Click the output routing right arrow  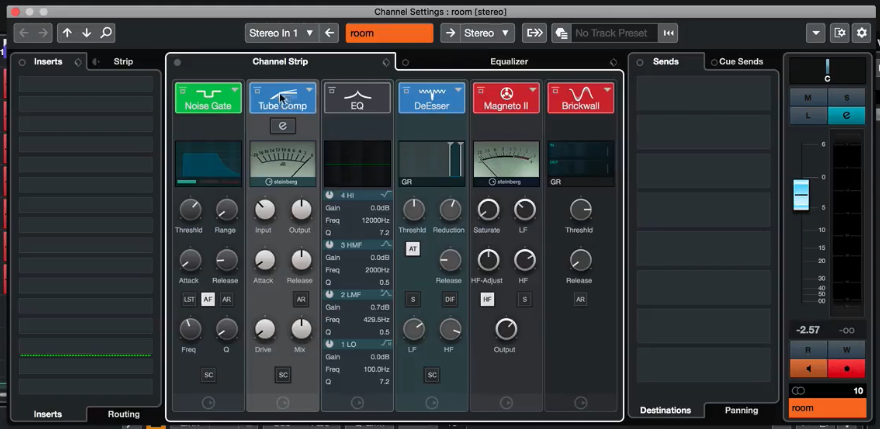point(450,33)
